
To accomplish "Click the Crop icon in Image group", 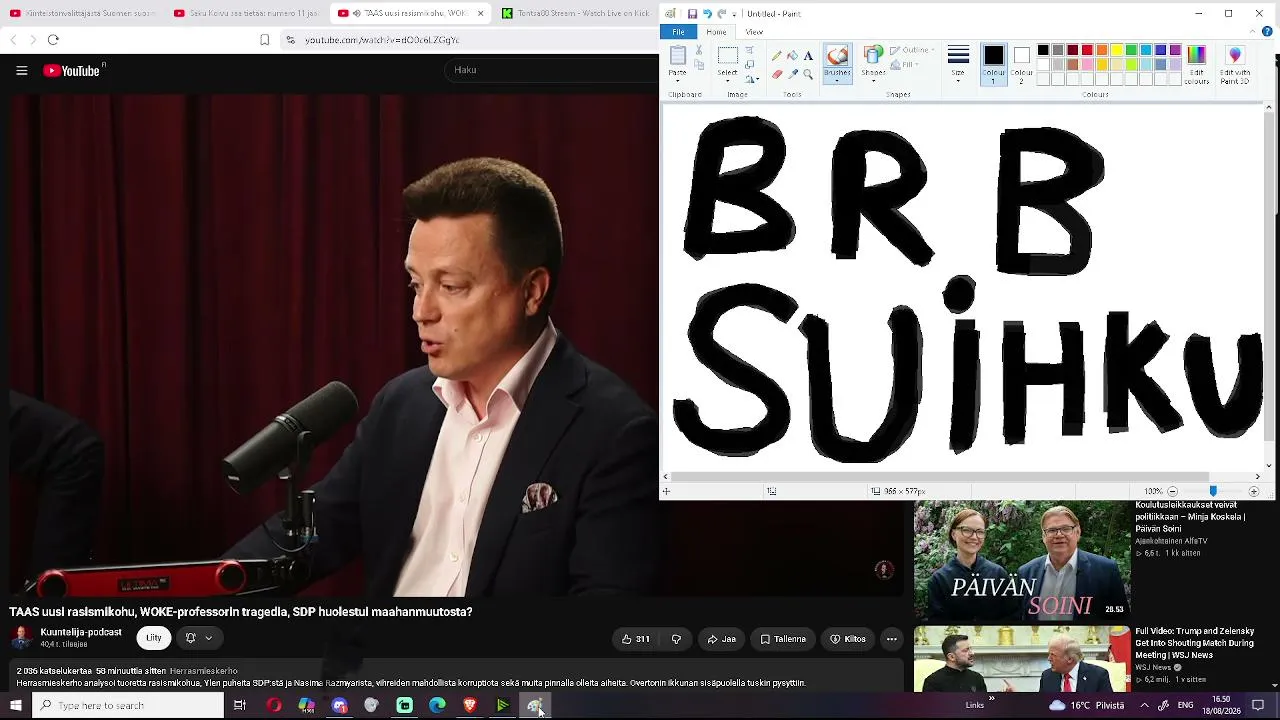I will pyautogui.click(x=749, y=50).
